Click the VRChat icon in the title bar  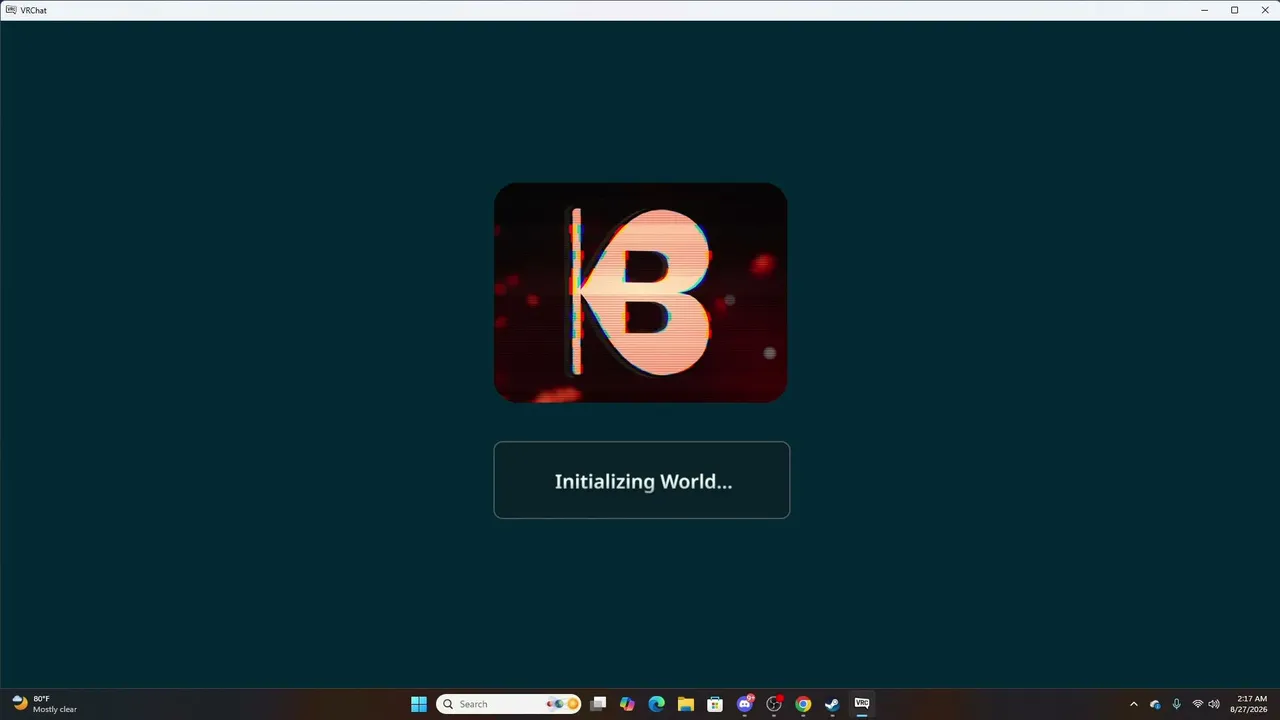11,10
